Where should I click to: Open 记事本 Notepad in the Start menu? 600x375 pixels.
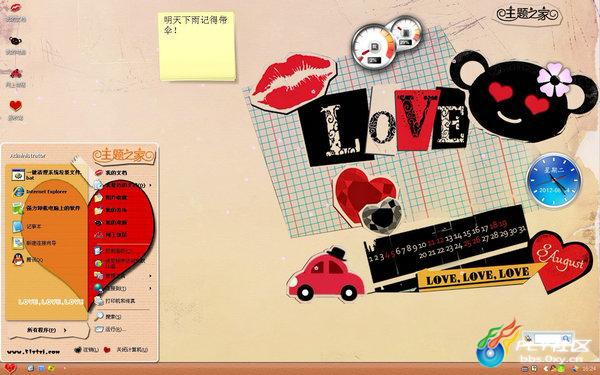click(x=28, y=227)
